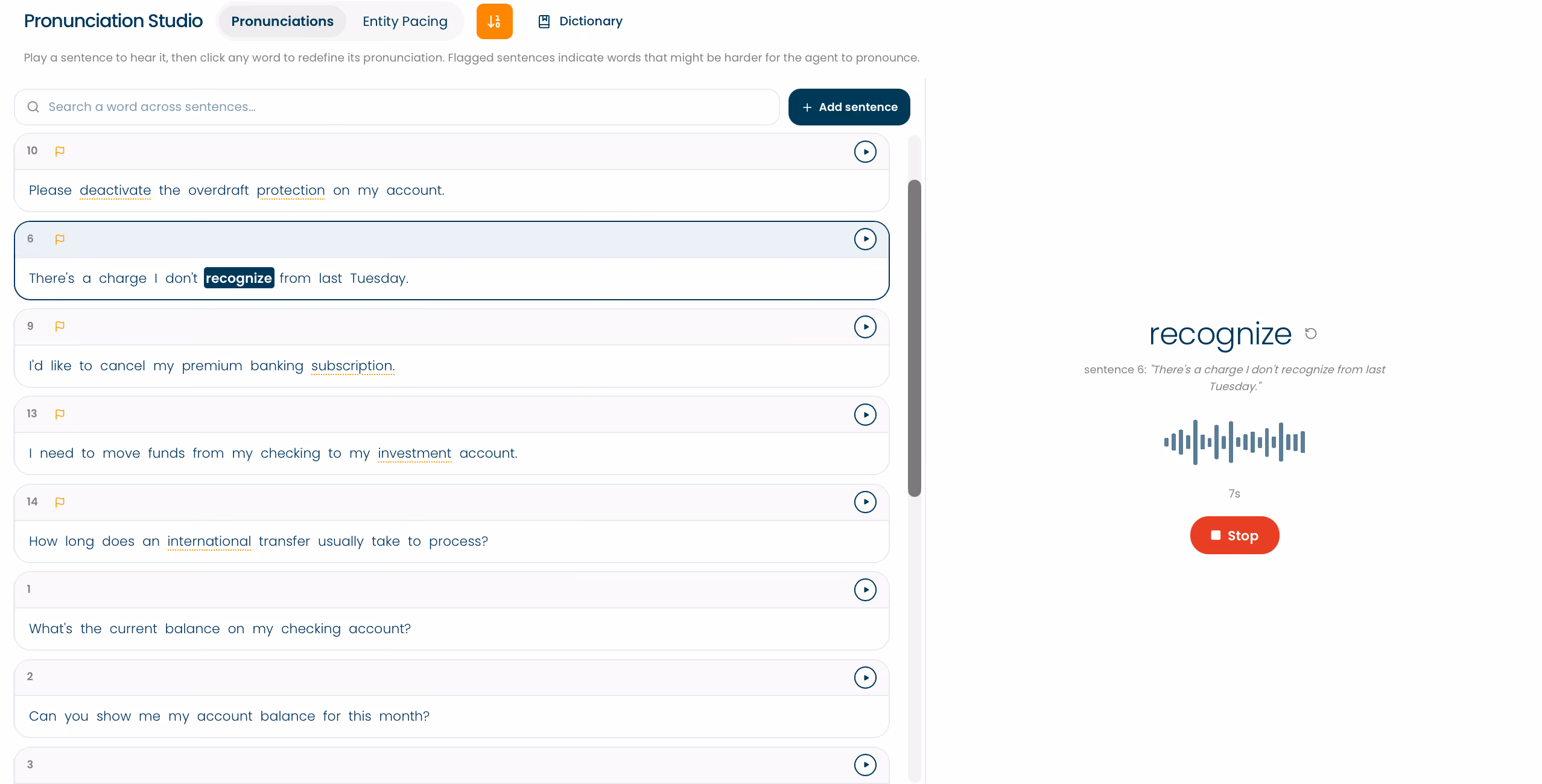Select the word 'charge' in sentence 6
This screenshot has height=784, width=1542.
[x=122, y=279]
